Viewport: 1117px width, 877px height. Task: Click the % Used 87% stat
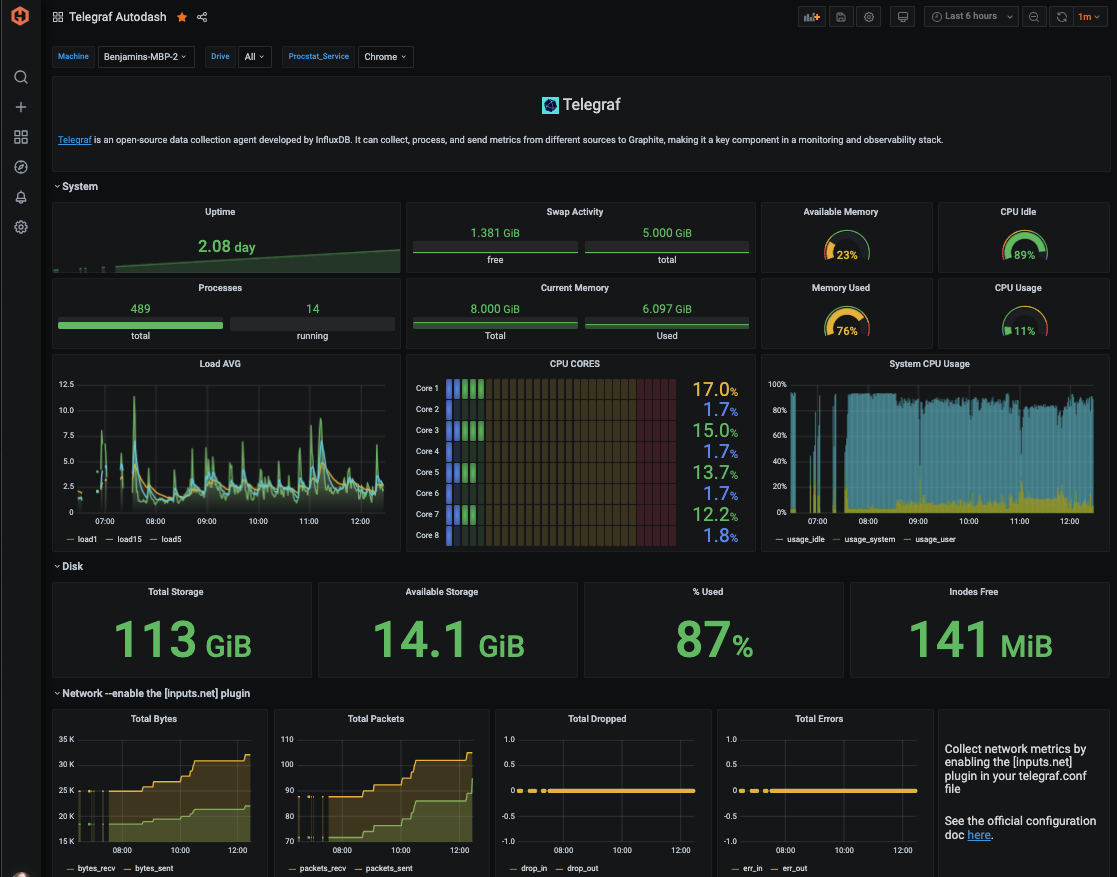(x=714, y=639)
